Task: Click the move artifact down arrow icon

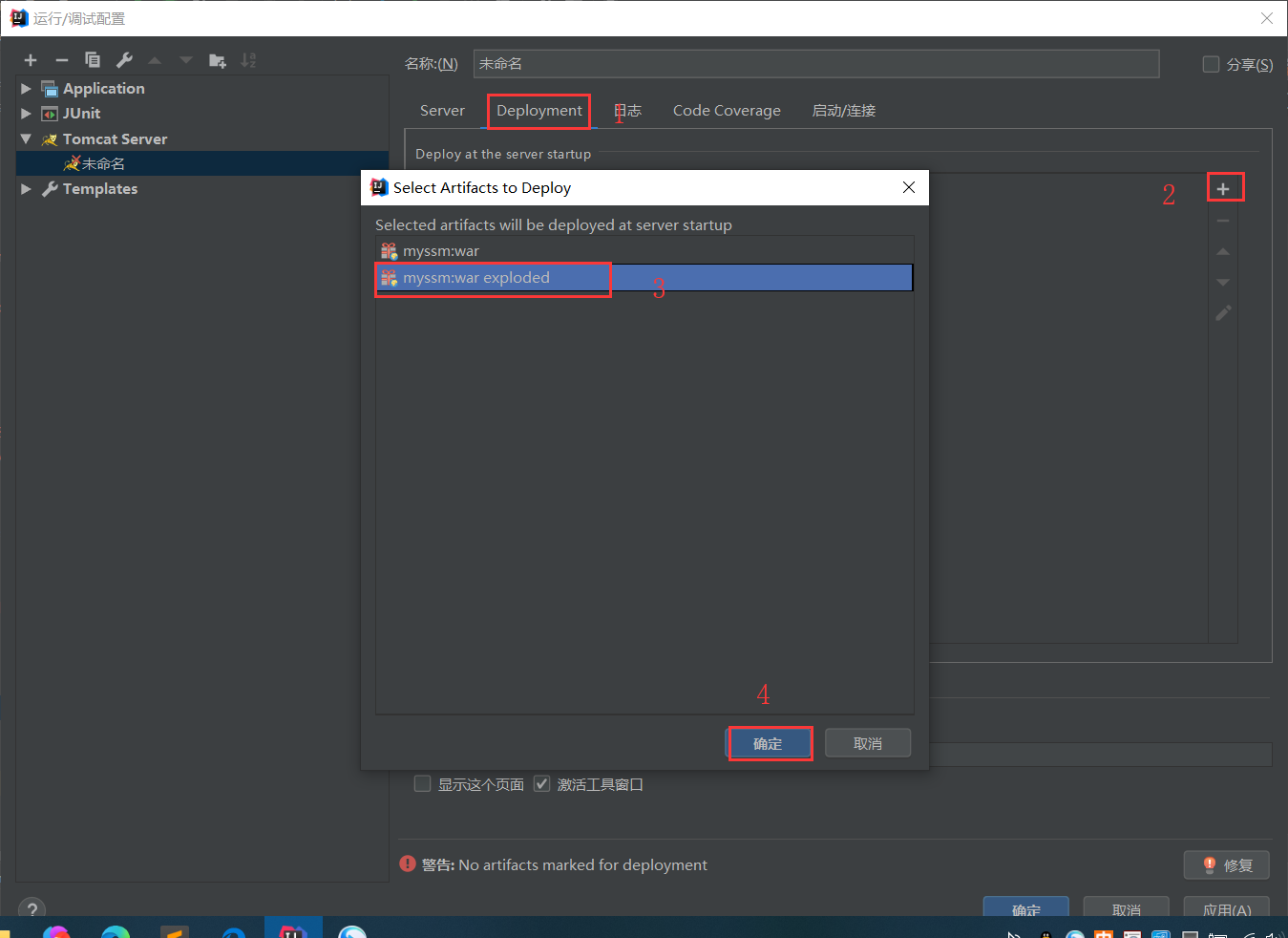Action: pos(1223,282)
